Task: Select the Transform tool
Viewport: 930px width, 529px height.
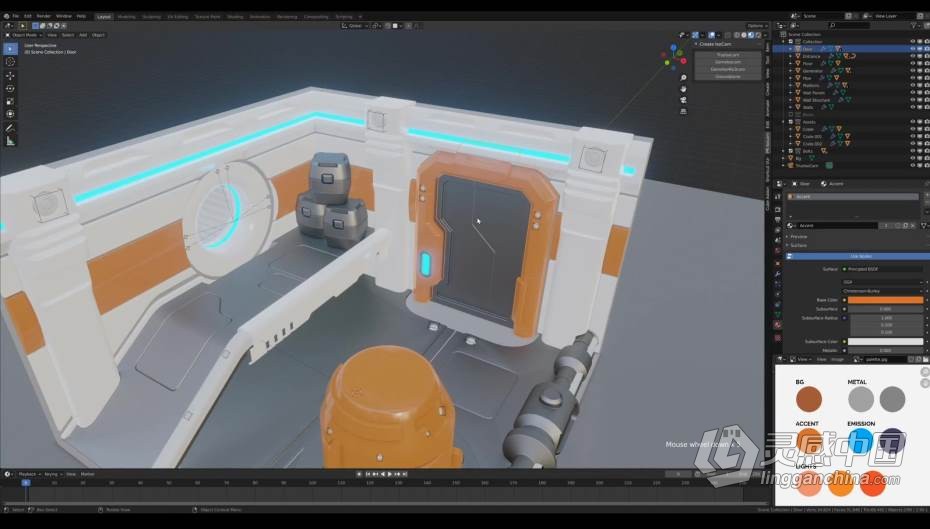Action: 10,113
